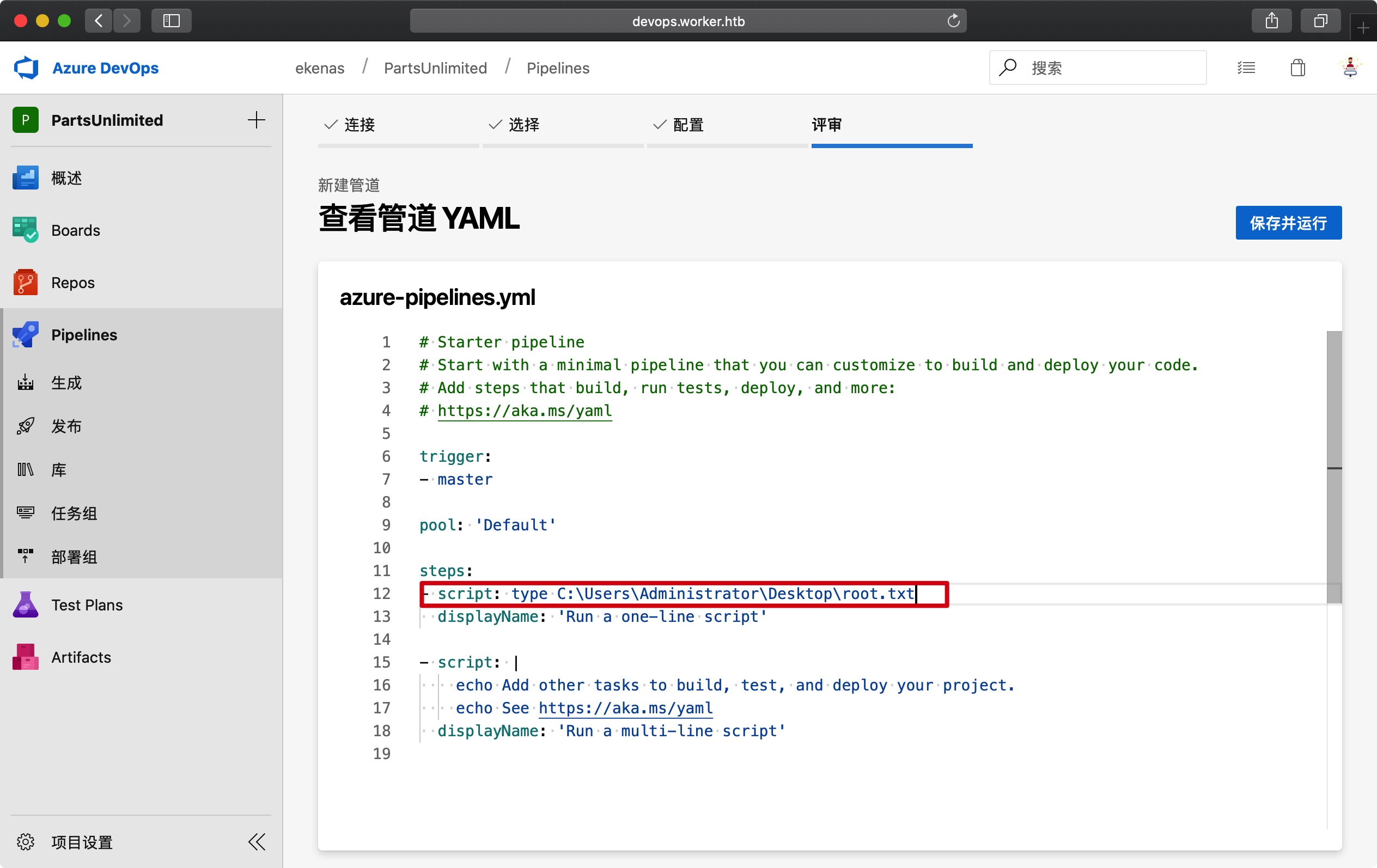
Task: Open the https://aka.ms/yaml link on line 4
Action: (525, 411)
